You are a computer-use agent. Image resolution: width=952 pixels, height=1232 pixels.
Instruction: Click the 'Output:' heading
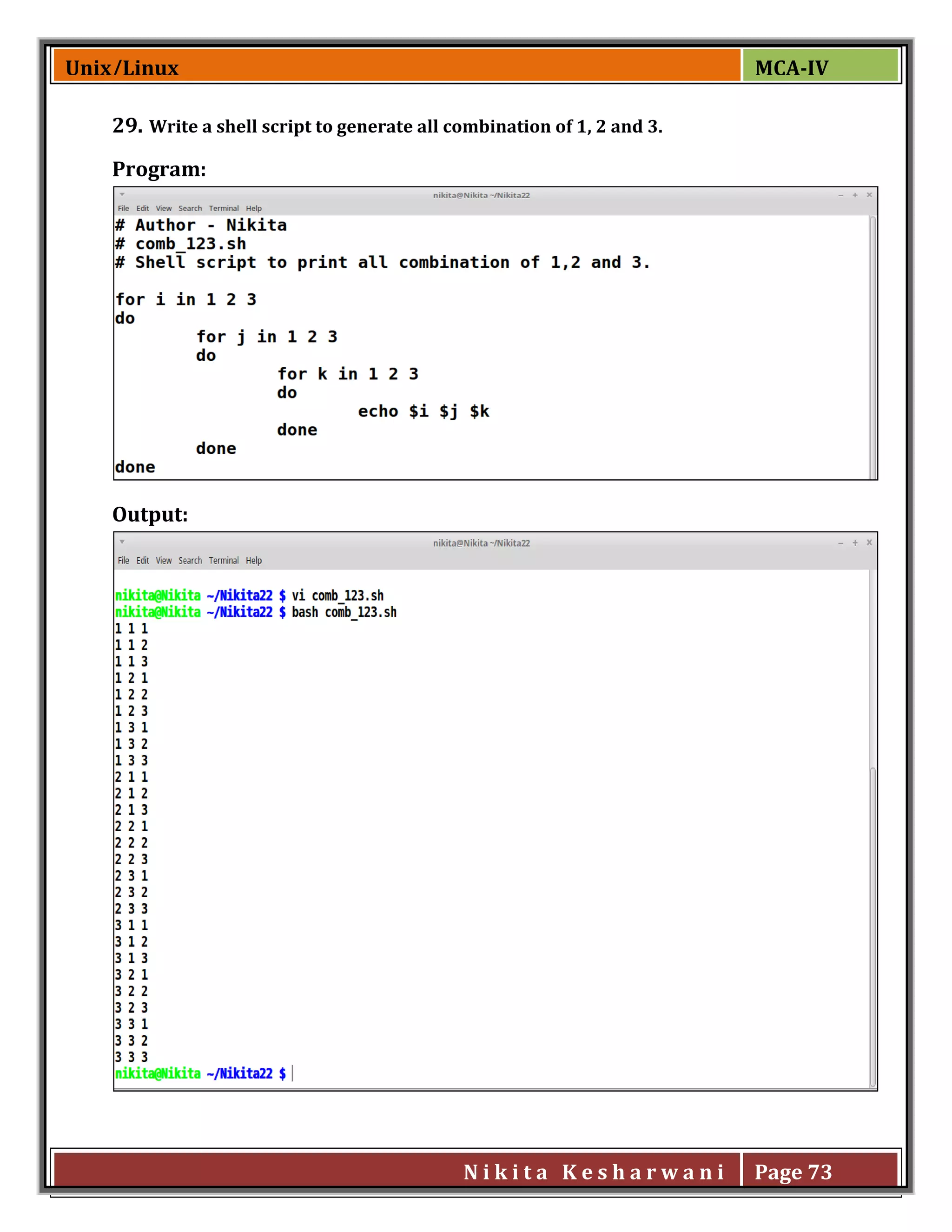[x=150, y=515]
